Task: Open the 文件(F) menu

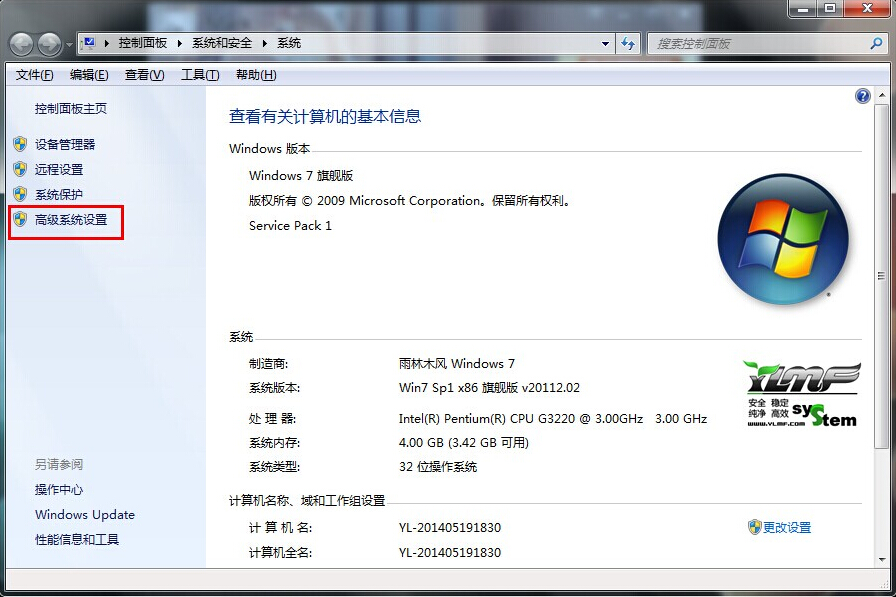Action: (34, 75)
